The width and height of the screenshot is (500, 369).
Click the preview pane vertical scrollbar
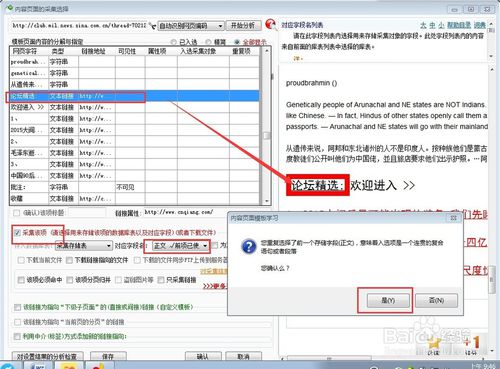tap(492, 210)
